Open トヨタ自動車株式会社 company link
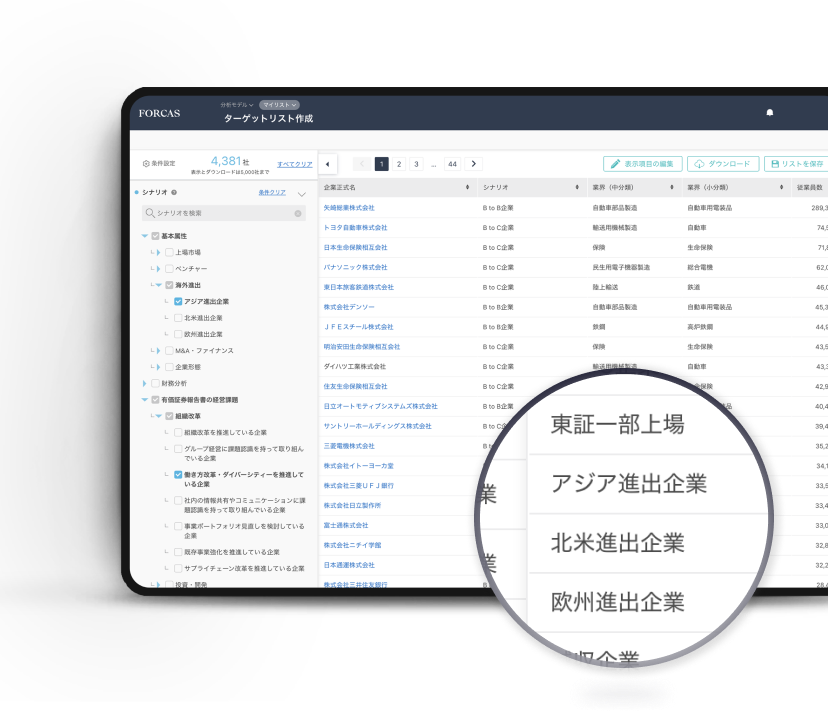The image size is (828, 720). coord(355,228)
